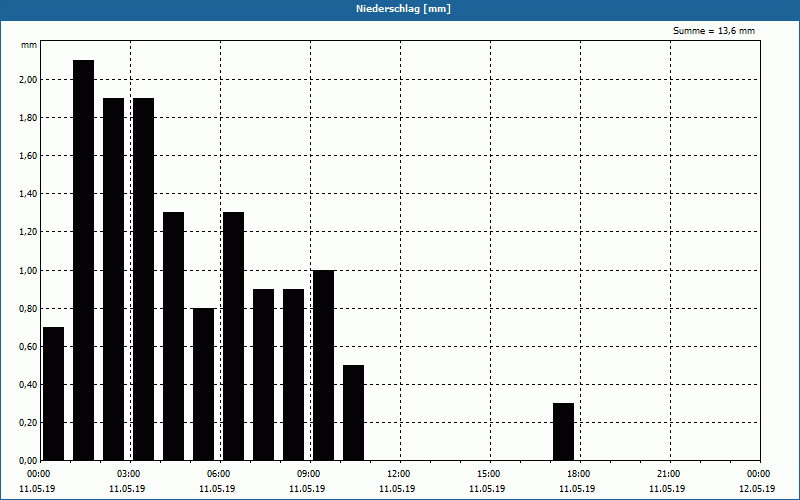Viewport: 800px width, 500px height.
Task: Click the 00:00 label above first 11.05.19
Action: point(39,474)
